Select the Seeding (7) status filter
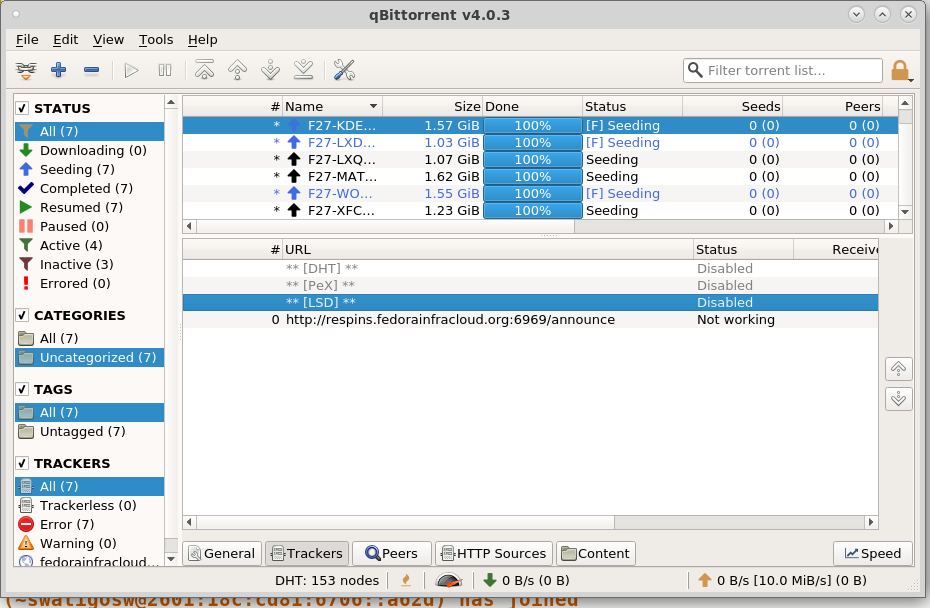The width and height of the screenshot is (930, 608). coord(90,169)
